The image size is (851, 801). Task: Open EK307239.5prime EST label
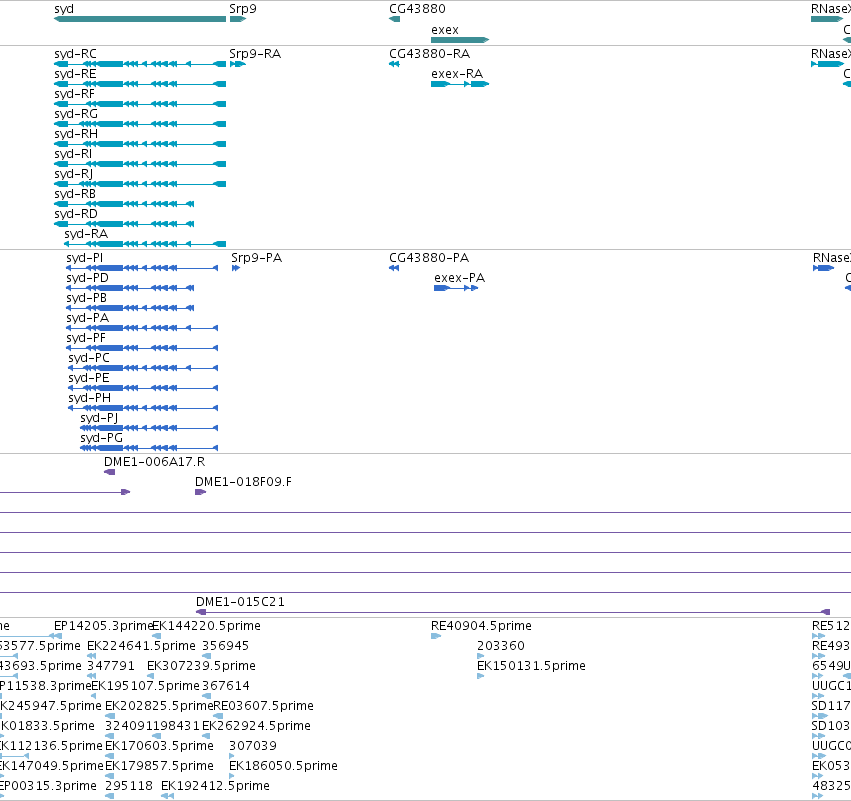pyautogui.click(x=201, y=666)
